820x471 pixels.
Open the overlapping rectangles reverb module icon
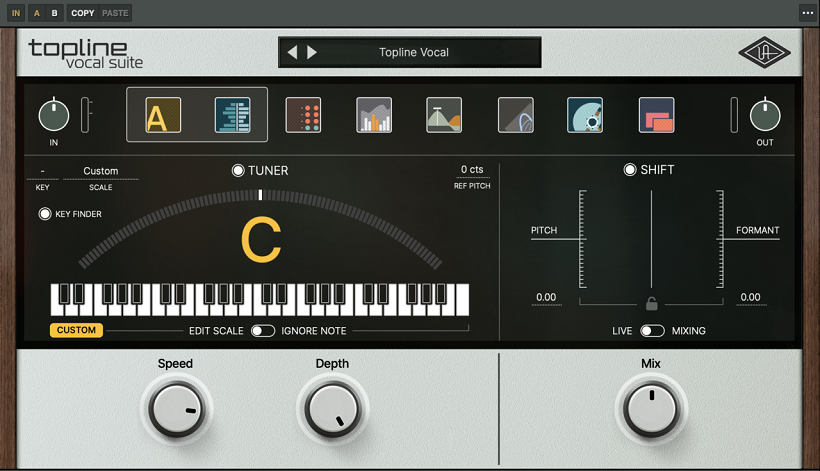pyautogui.click(x=657, y=115)
